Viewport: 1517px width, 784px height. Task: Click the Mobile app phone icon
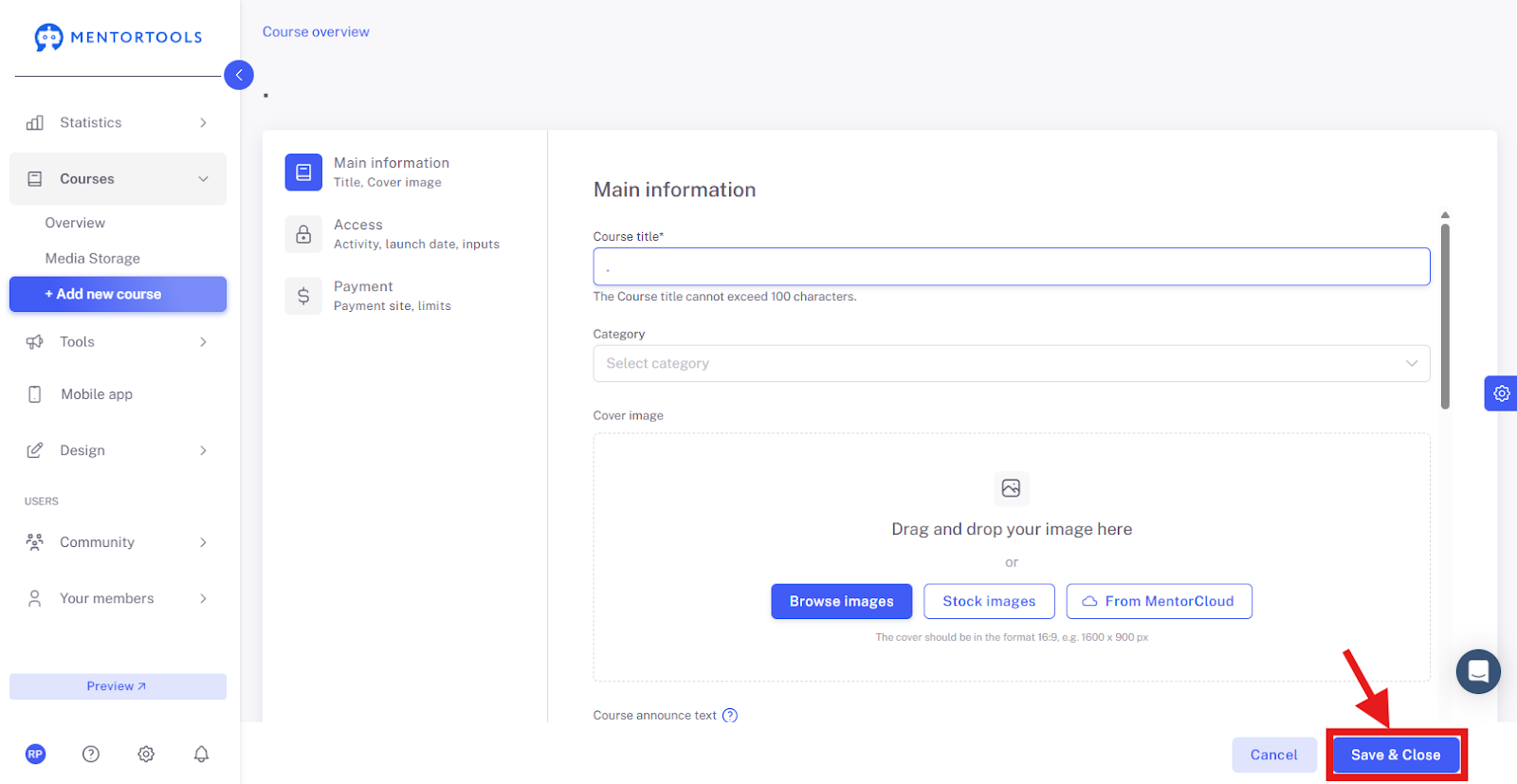[x=35, y=394]
